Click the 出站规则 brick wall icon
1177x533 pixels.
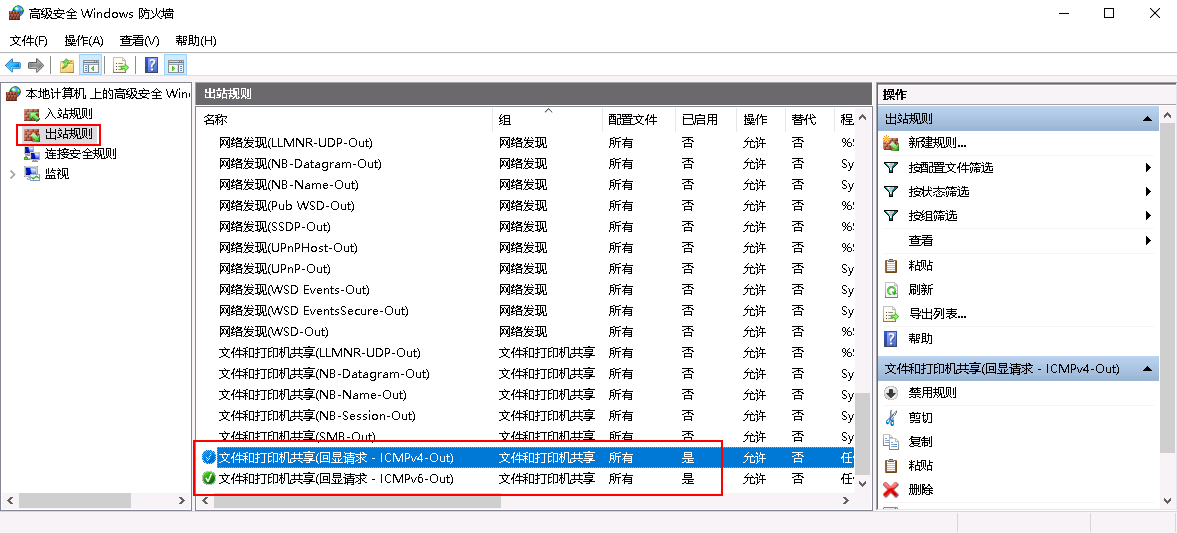point(32,134)
